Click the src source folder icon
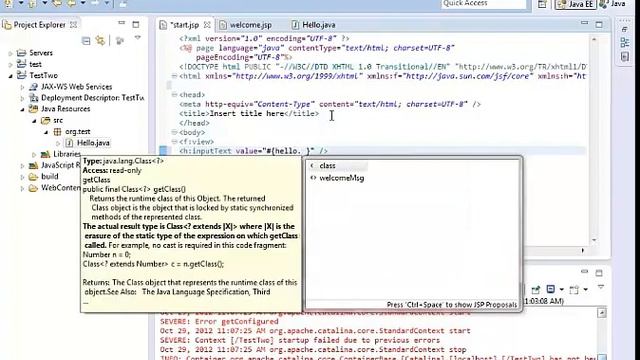The image size is (640, 360). pos(45,120)
